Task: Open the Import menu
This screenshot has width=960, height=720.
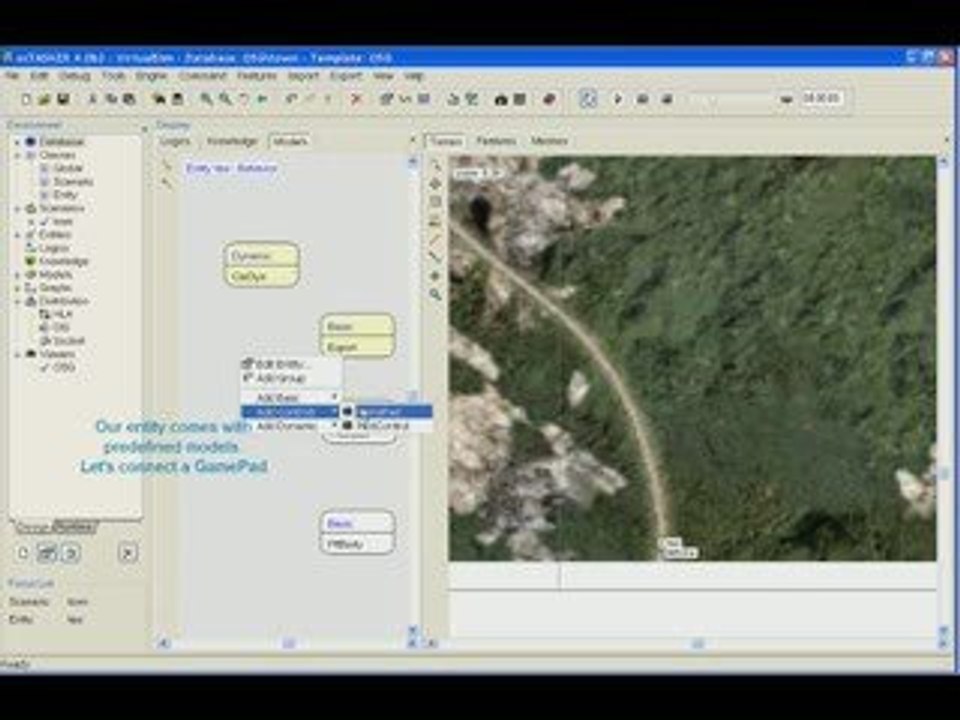Action: pyautogui.click(x=303, y=76)
